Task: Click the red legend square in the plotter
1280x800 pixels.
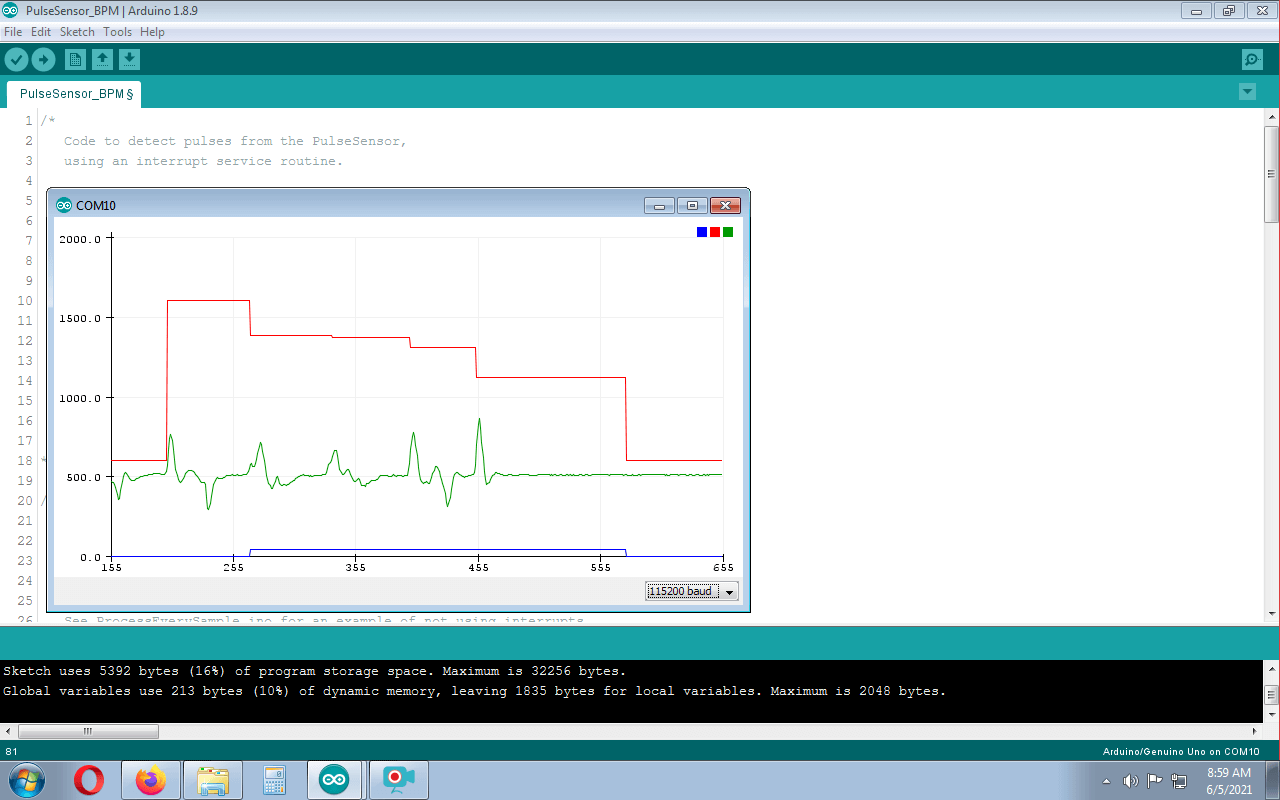Action: coord(714,231)
